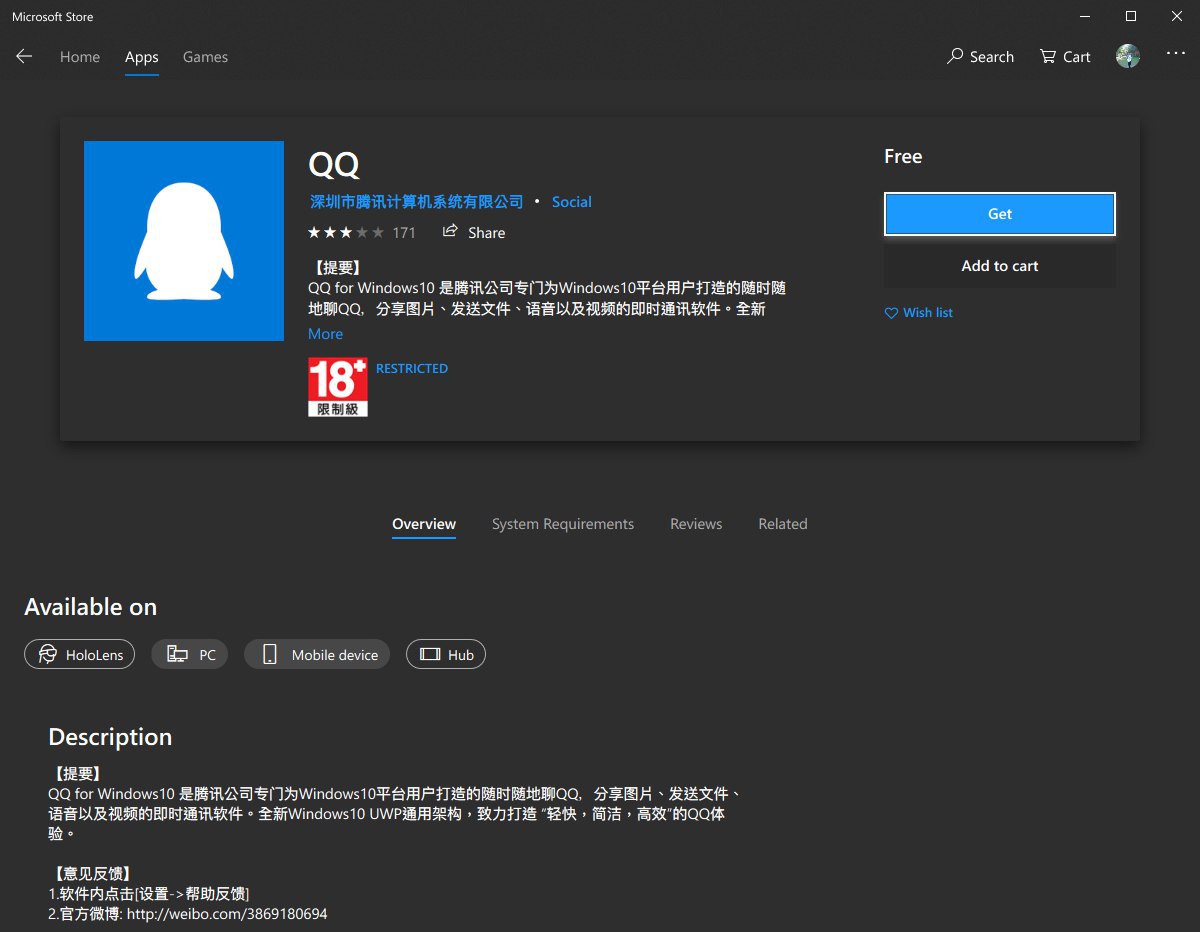Go to the Home tab
The height and width of the screenshot is (932, 1200).
(x=80, y=57)
